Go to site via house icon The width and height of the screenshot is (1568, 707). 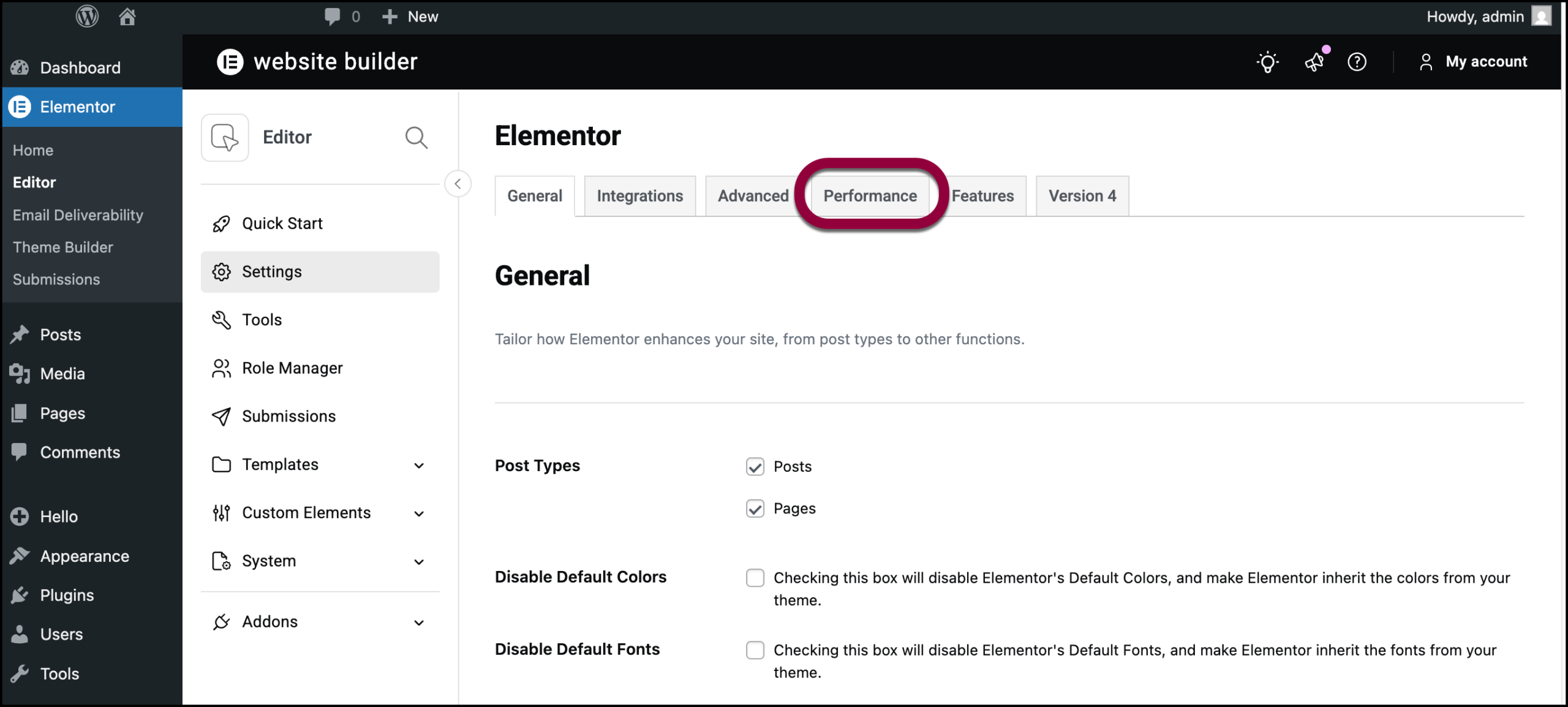127,17
